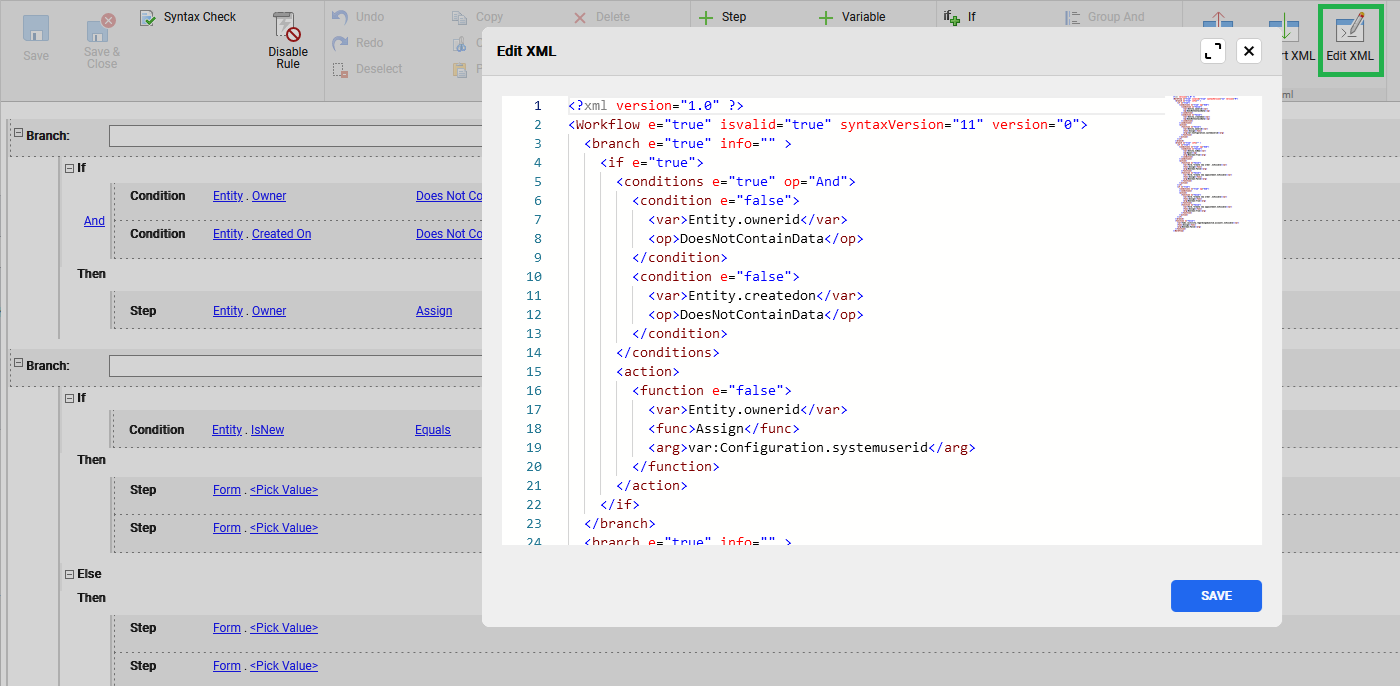Open the Created On field link
The height and width of the screenshot is (686, 1400).
(x=281, y=234)
